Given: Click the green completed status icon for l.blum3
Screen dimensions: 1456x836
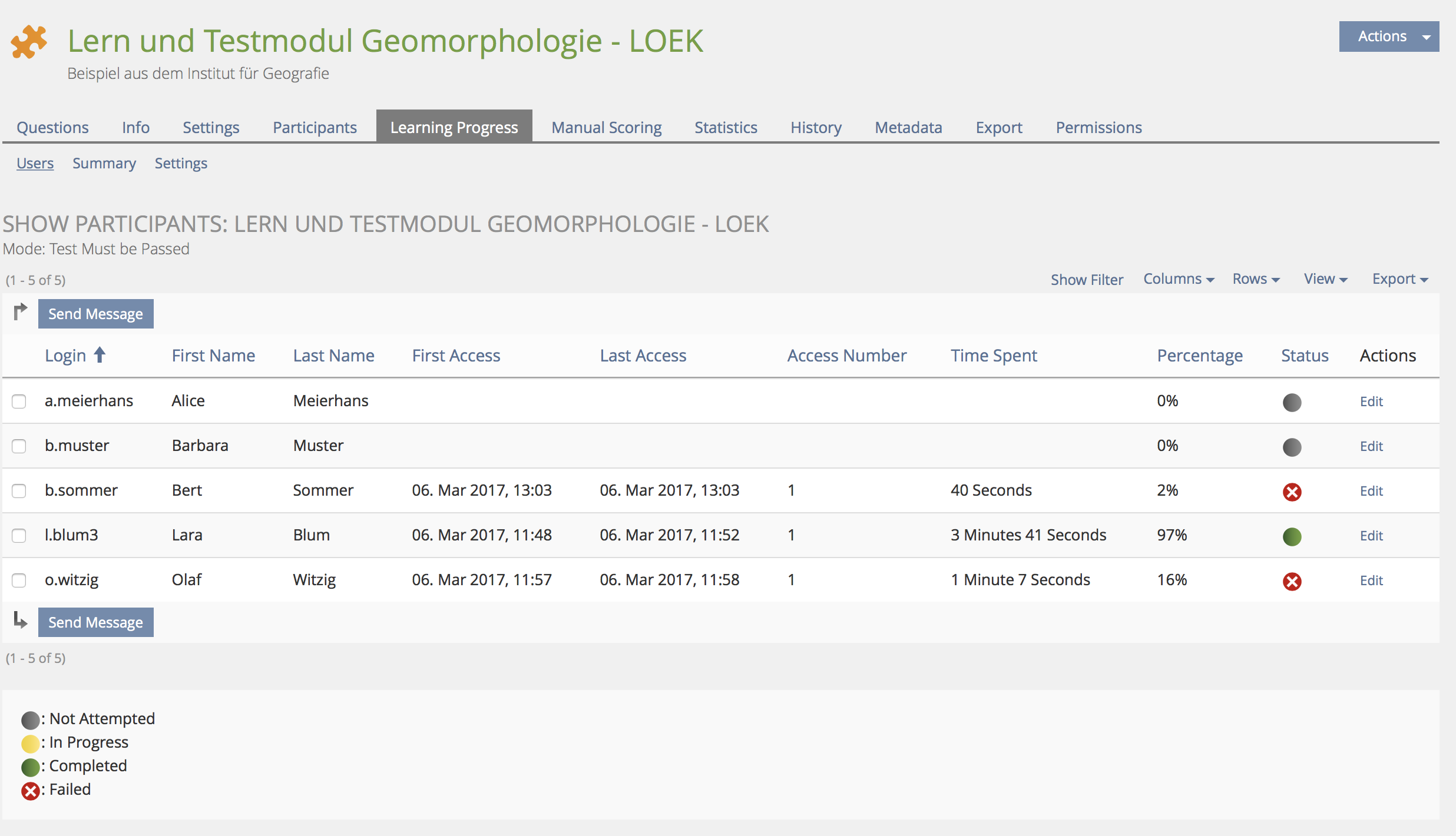Looking at the screenshot, I should pyautogui.click(x=1292, y=536).
